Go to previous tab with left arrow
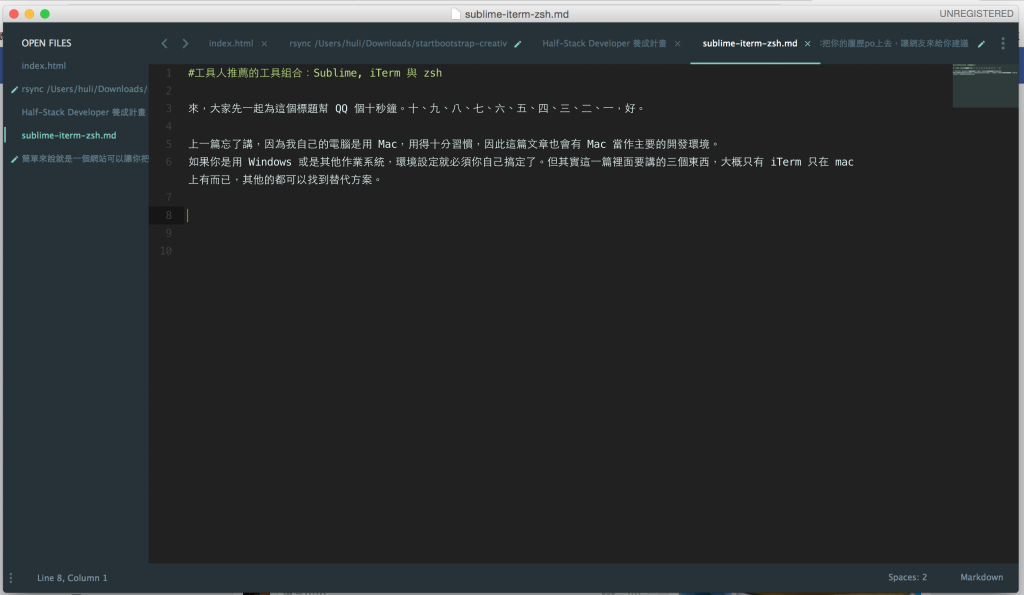The height and width of the screenshot is (595, 1024). [164, 43]
